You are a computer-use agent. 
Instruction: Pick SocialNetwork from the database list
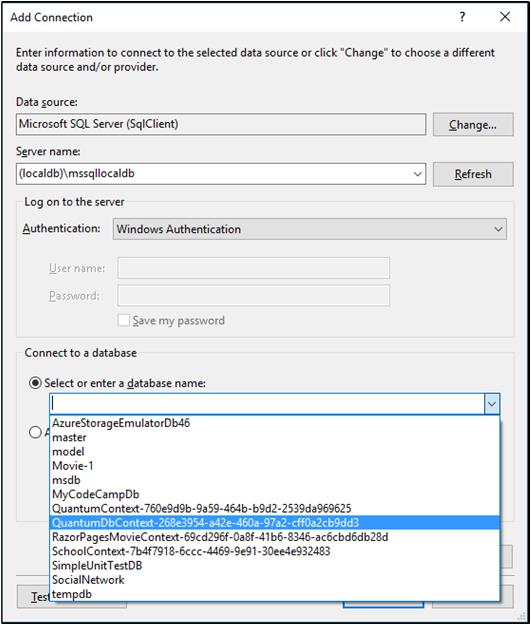pyautogui.click(x=275, y=580)
